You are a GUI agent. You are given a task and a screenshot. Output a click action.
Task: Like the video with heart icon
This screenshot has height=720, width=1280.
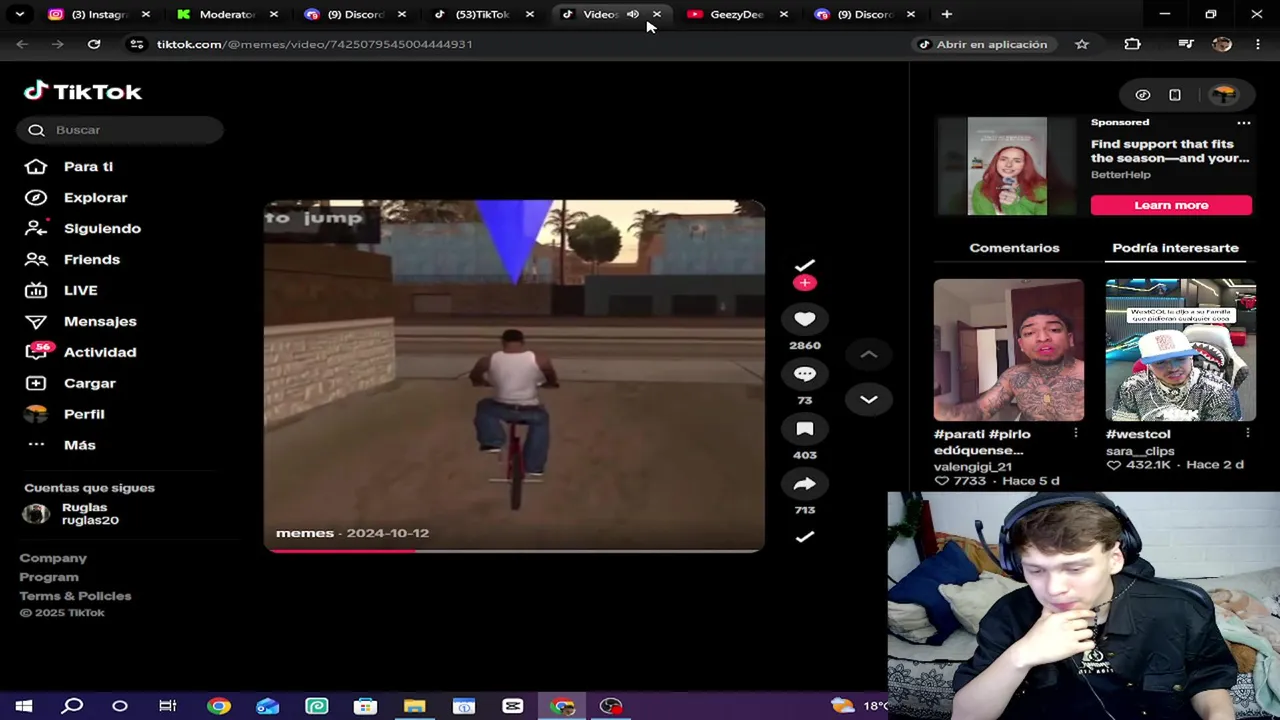click(805, 319)
